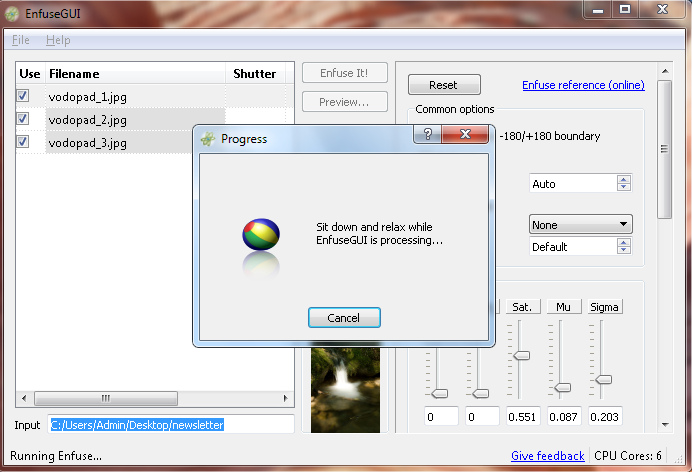This screenshot has height=472, width=692.
Task: Click the file list horizontal scrollbar thumb
Action: pos(106,398)
